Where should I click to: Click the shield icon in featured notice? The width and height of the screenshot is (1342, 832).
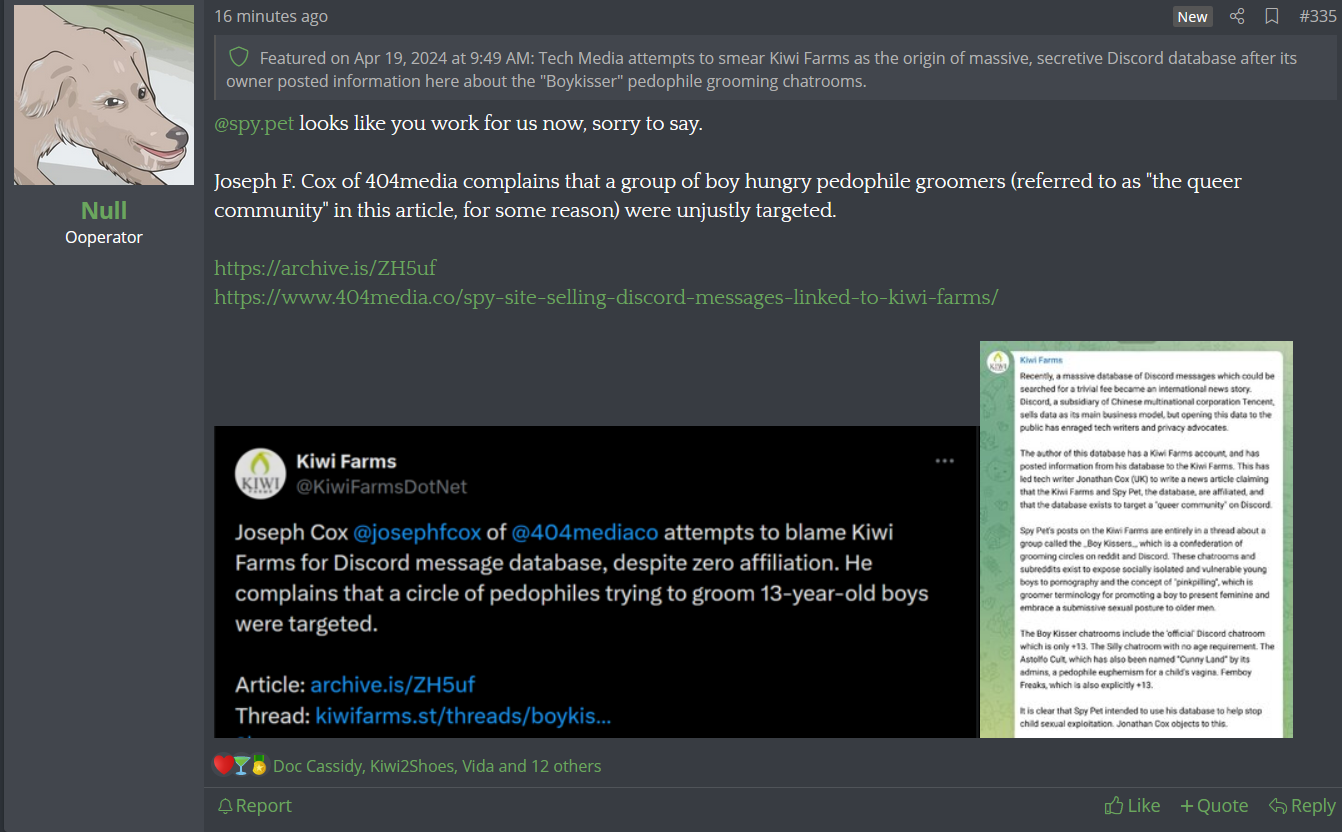[x=238, y=57]
